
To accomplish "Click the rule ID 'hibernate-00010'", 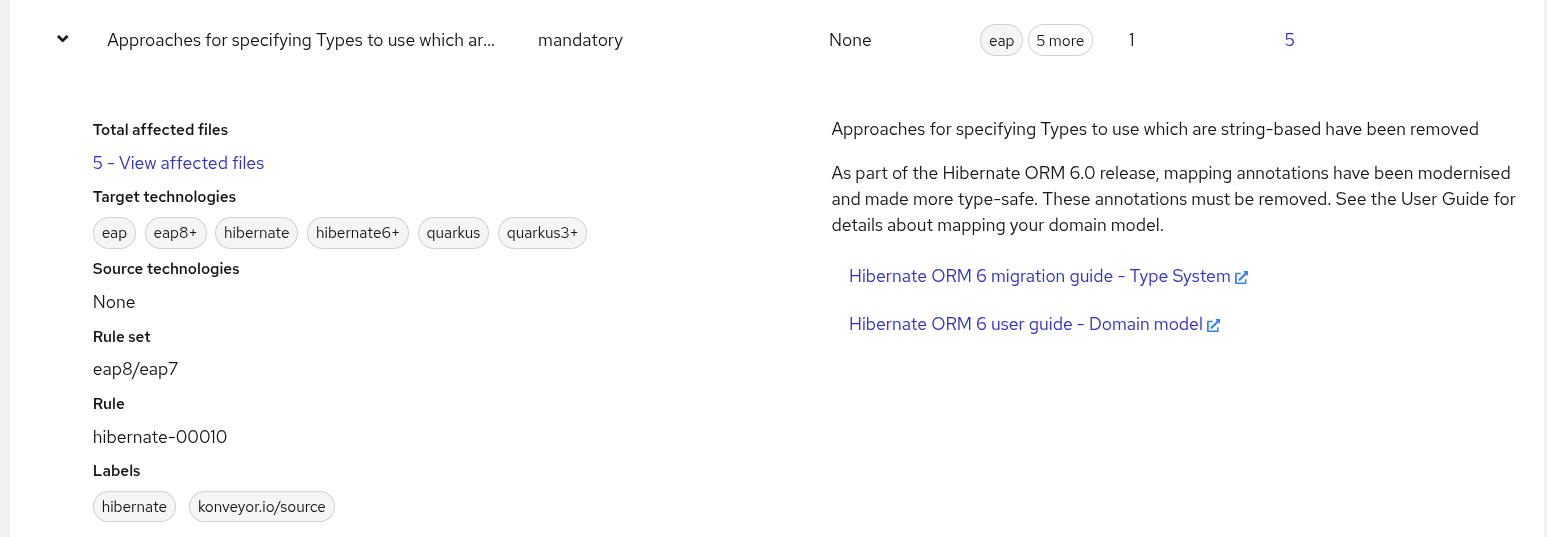I will tap(160, 437).
